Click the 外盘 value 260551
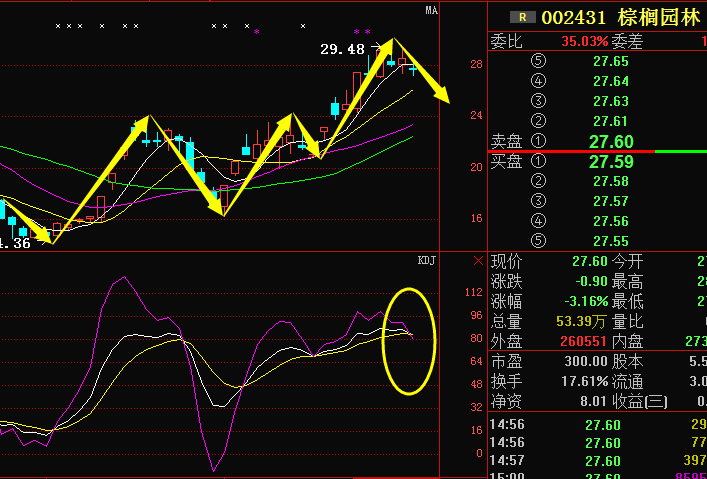 coord(583,341)
